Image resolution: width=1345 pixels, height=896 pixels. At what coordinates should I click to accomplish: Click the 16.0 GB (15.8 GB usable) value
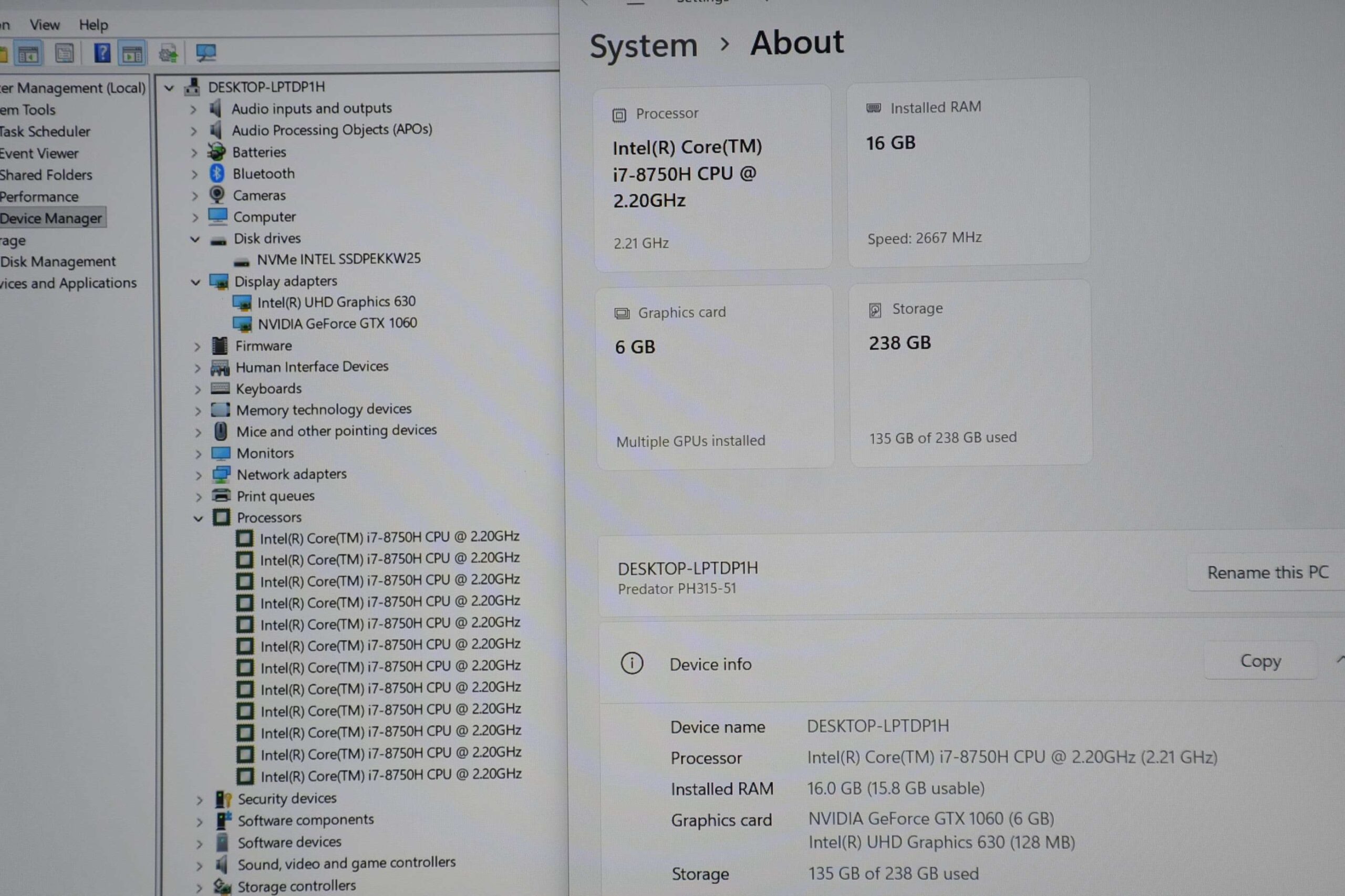896,788
